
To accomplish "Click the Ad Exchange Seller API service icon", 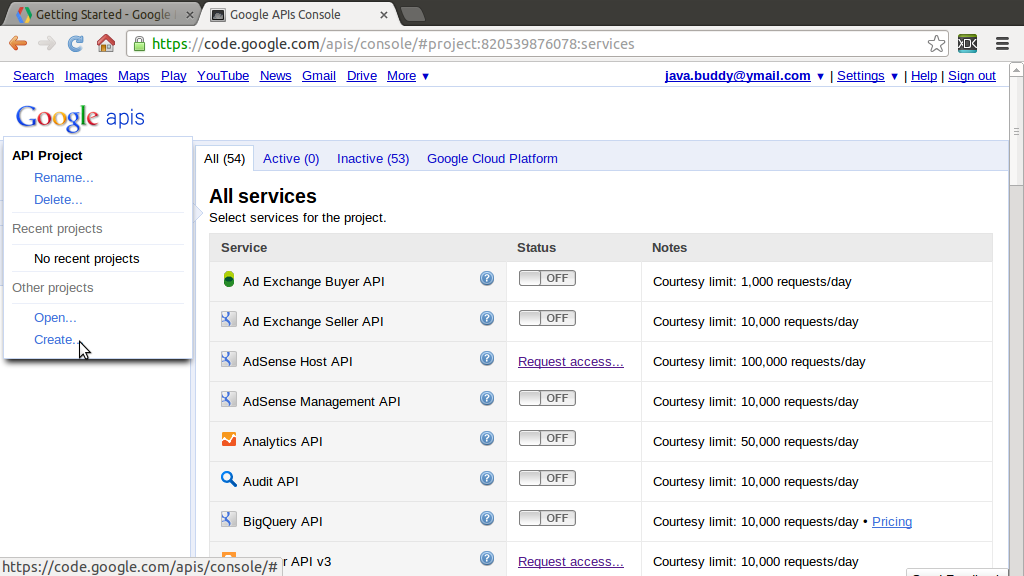I will pyautogui.click(x=229, y=319).
